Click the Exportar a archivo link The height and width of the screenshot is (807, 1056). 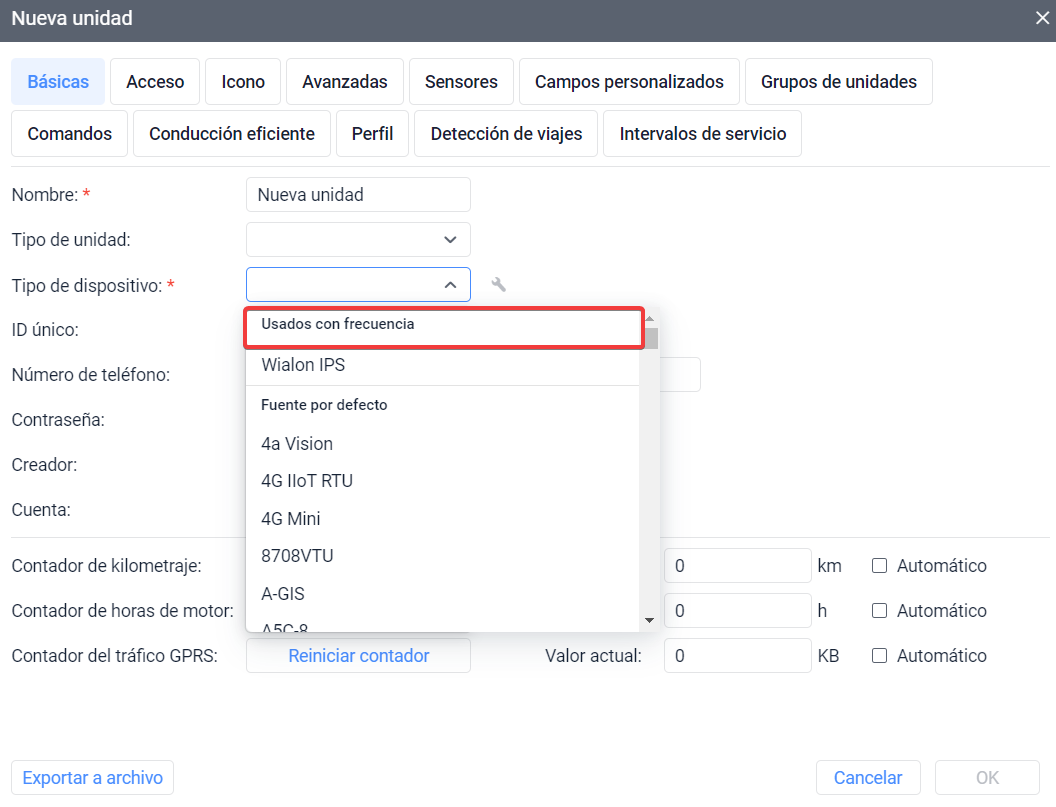92,777
